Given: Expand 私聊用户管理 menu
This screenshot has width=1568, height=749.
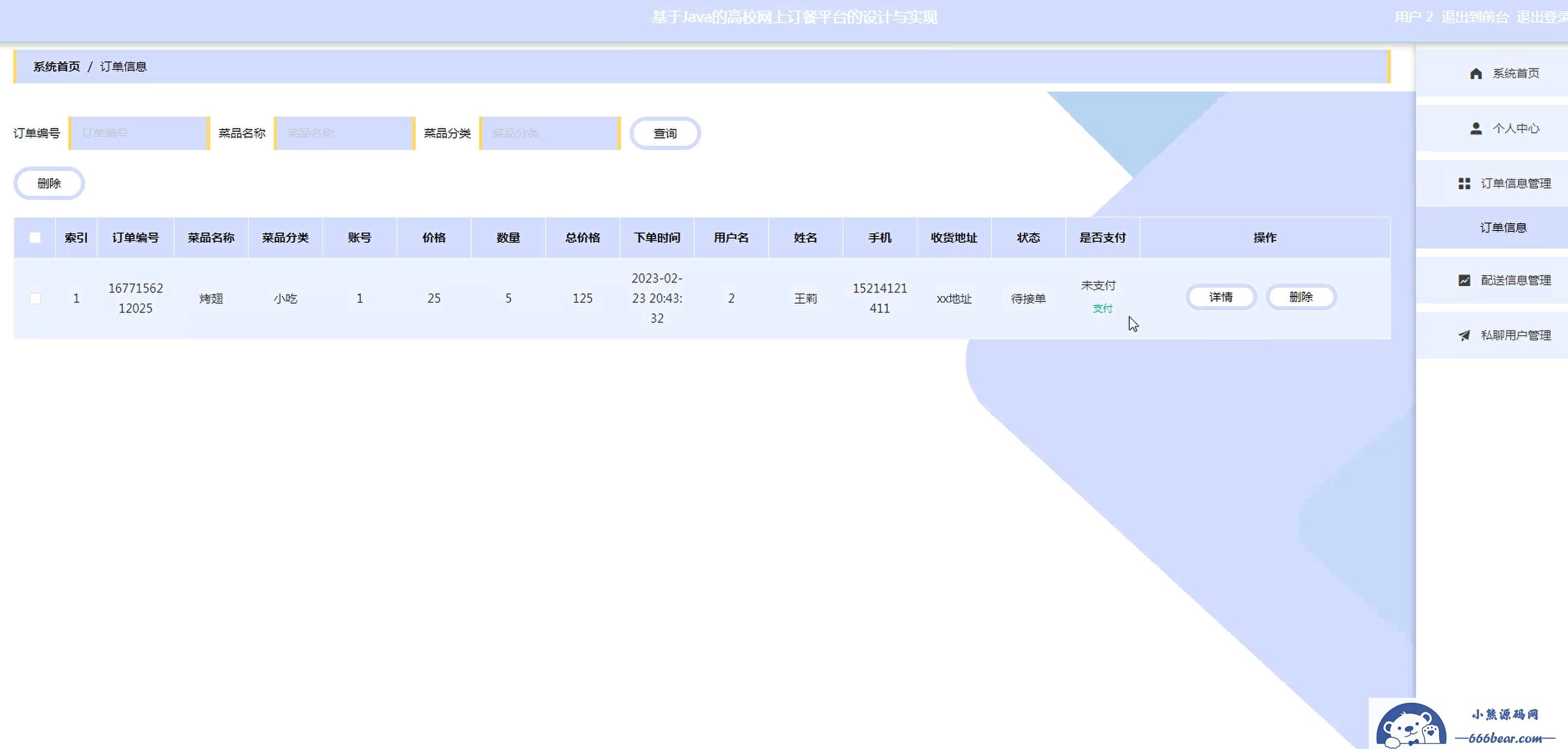Looking at the screenshot, I should [1492, 335].
